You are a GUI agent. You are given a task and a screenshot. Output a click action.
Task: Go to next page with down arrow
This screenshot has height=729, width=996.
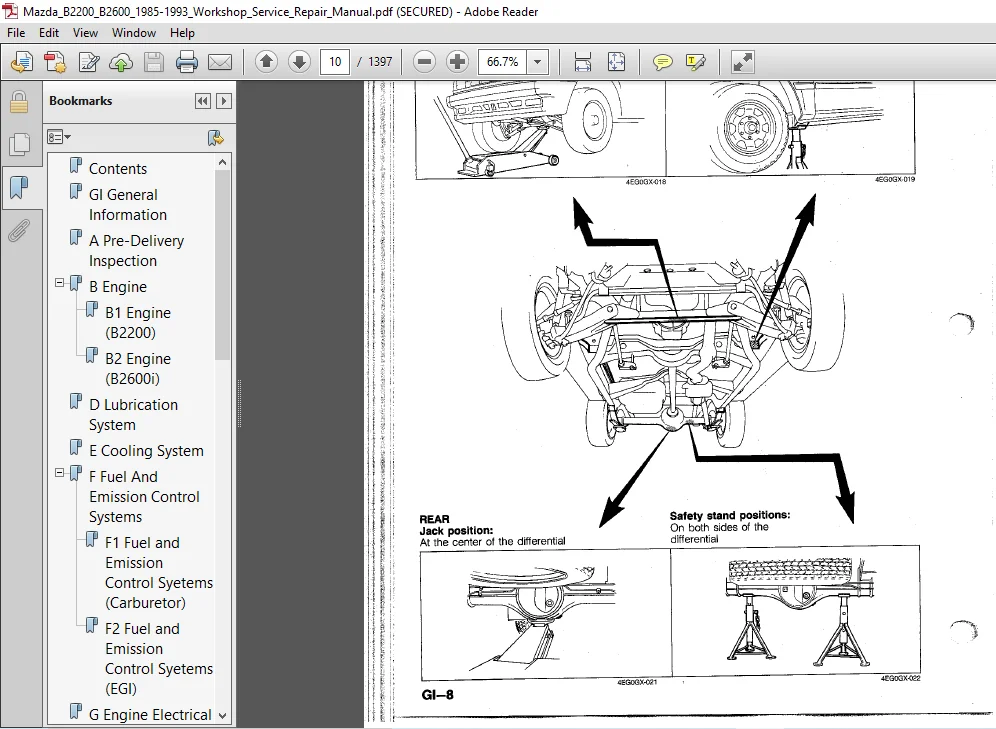[x=299, y=62]
